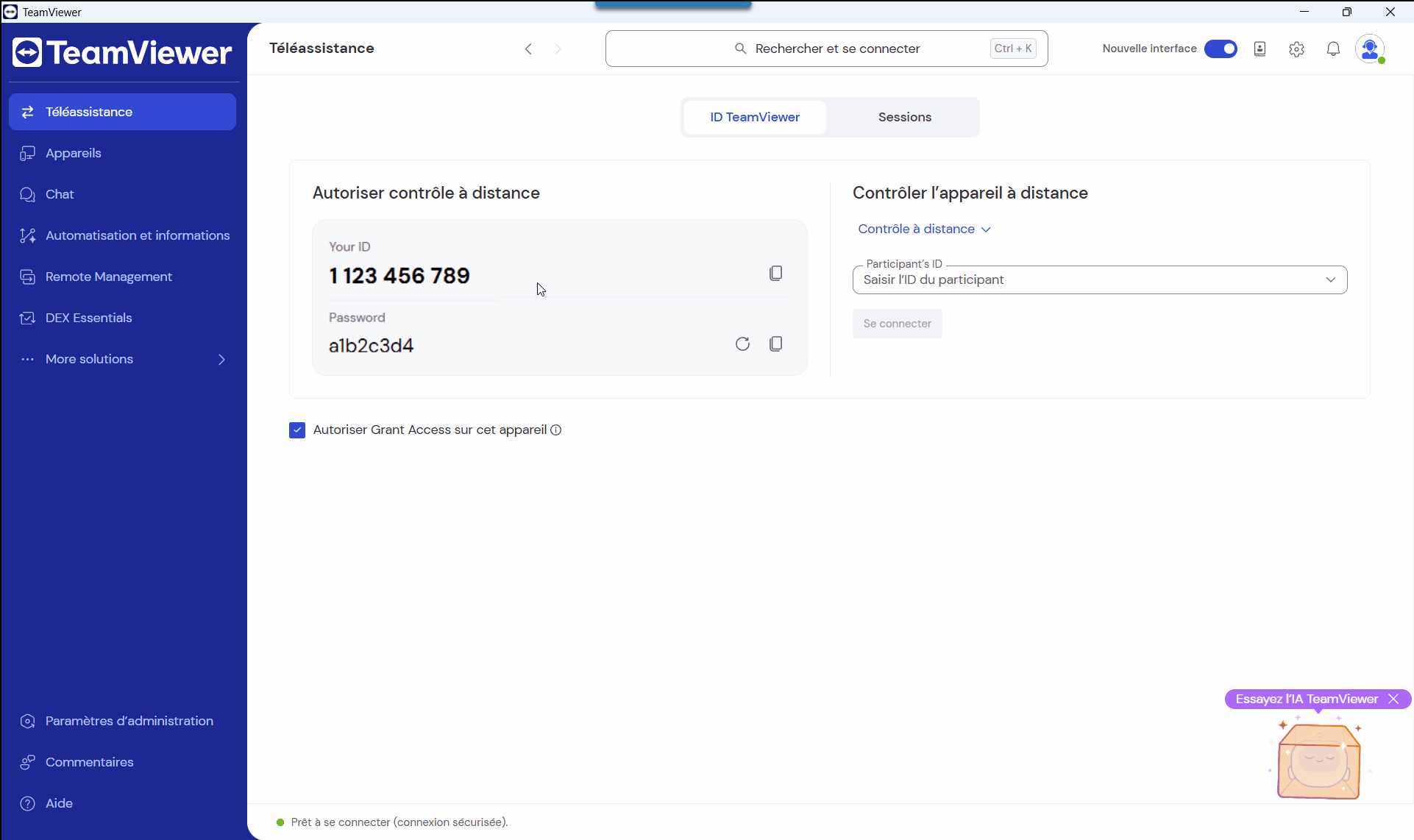This screenshot has width=1414, height=840.
Task: Click the Prêt à se connecter status text
Action: [x=399, y=822]
